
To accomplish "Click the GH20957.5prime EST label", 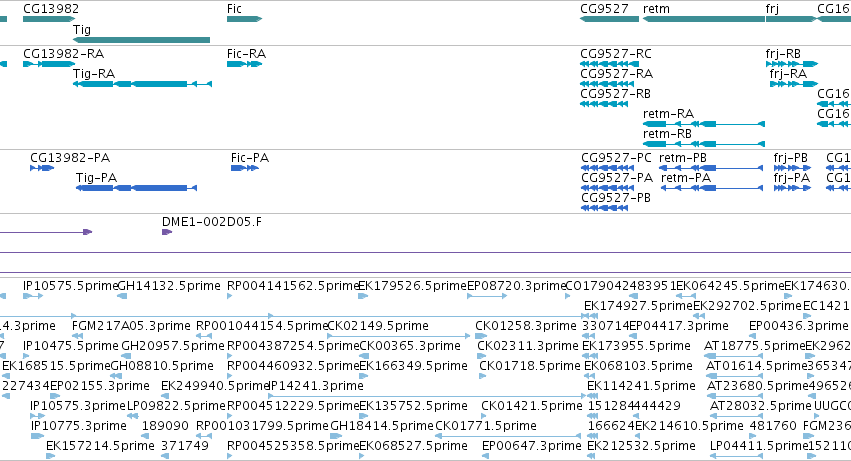I will click(173, 346).
